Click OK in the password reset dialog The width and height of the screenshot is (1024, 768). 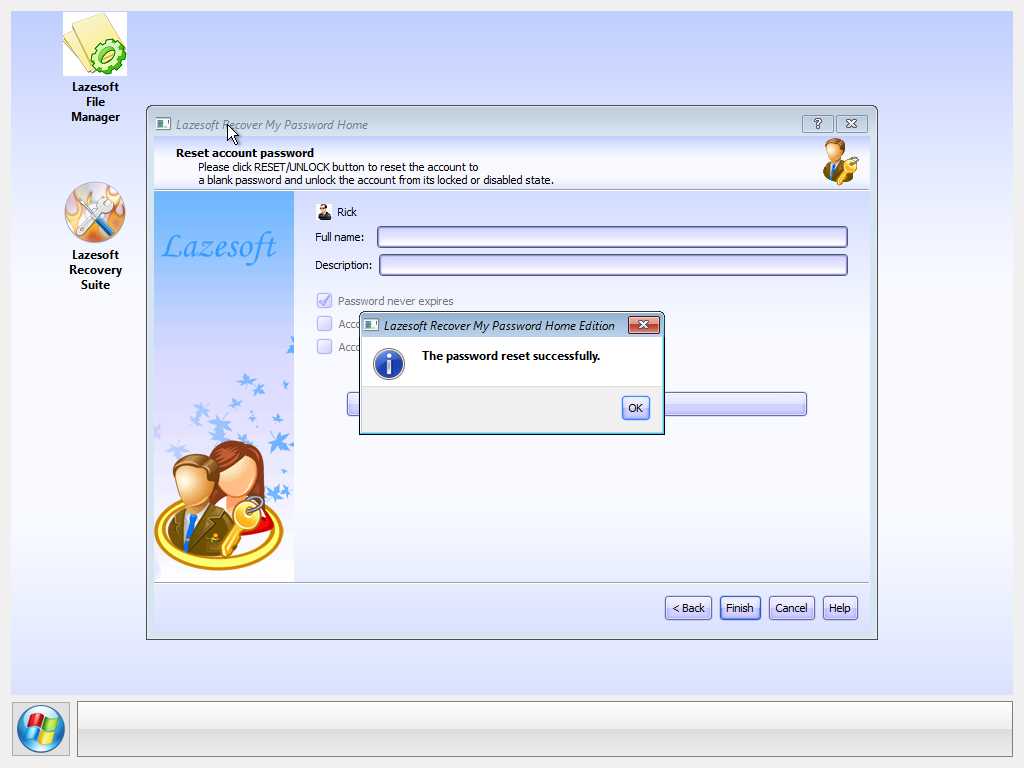click(635, 408)
